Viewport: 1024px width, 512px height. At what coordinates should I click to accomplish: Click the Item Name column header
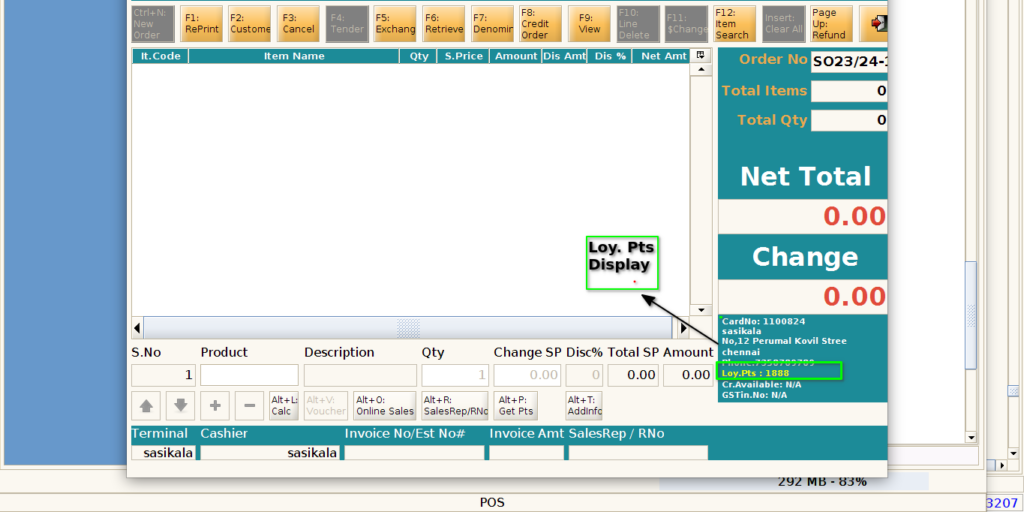pyautogui.click(x=294, y=56)
